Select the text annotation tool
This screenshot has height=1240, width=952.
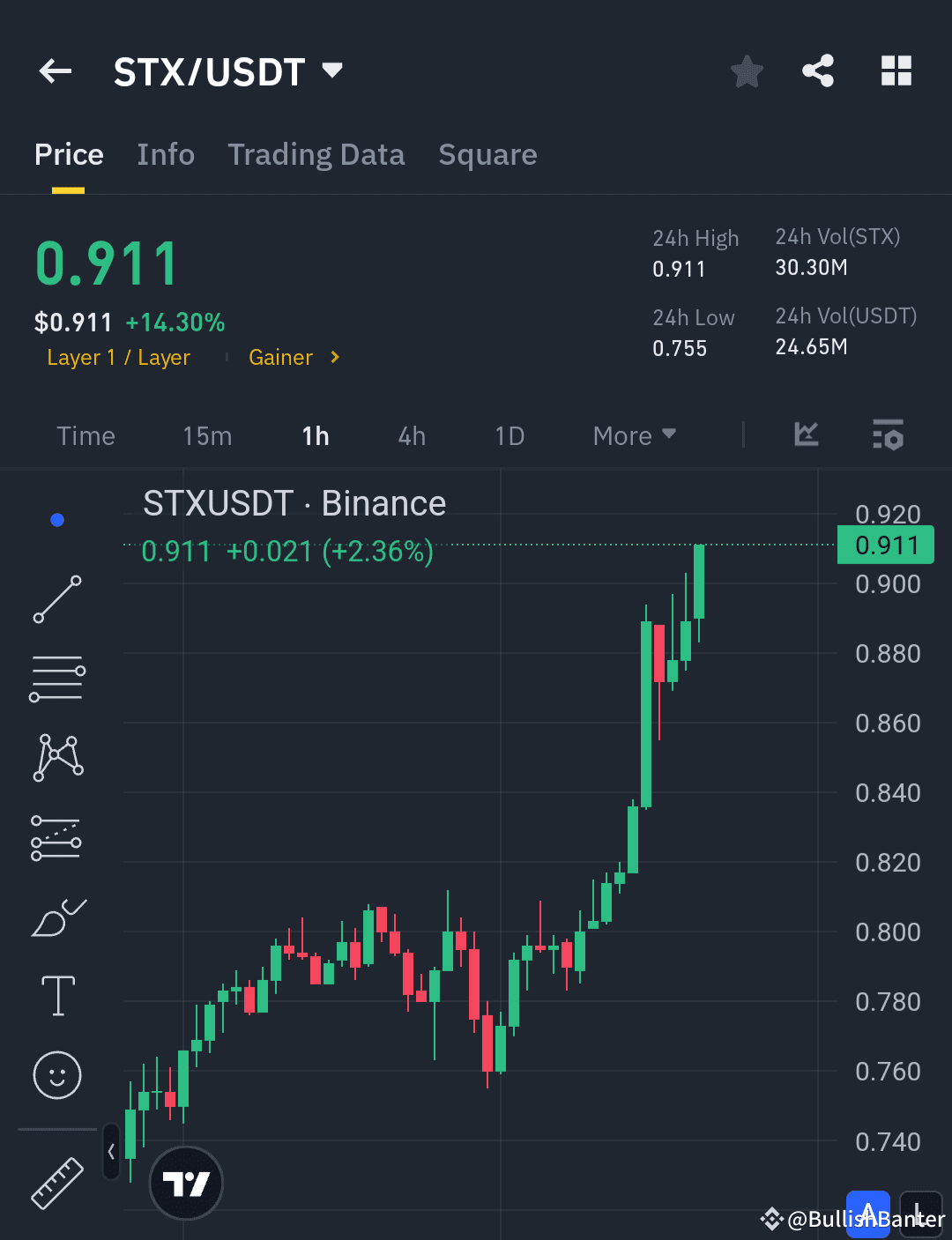click(56, 995)
